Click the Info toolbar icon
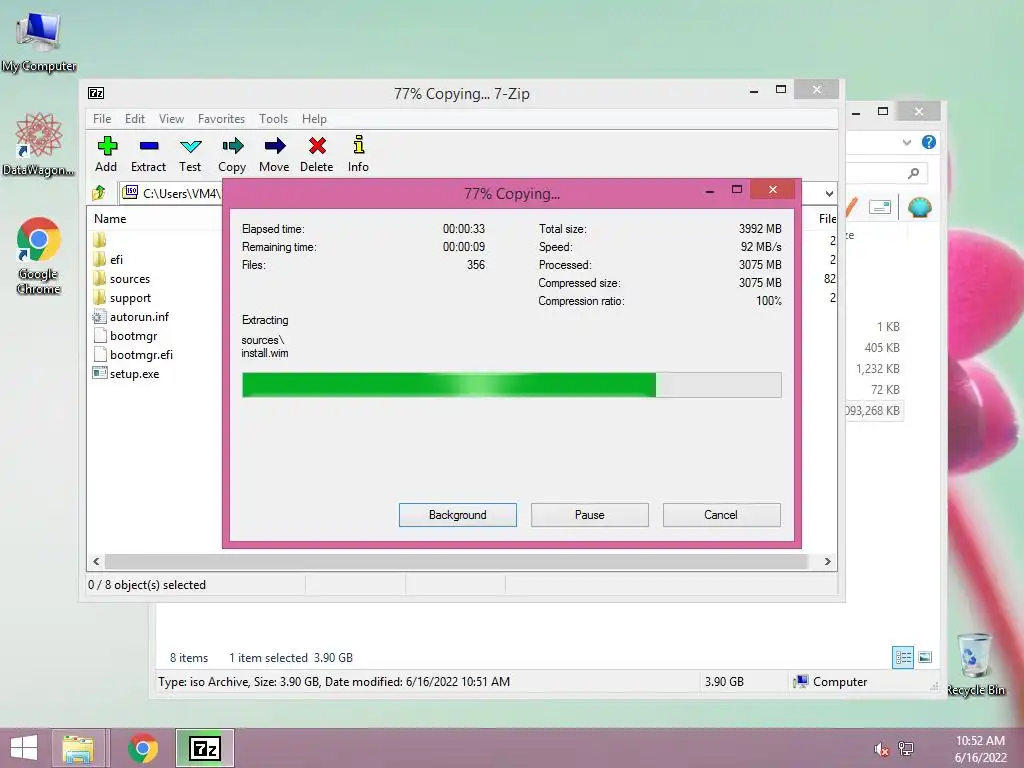The width and height of the screenshot is (1024, 768). (x=358, y=154)
